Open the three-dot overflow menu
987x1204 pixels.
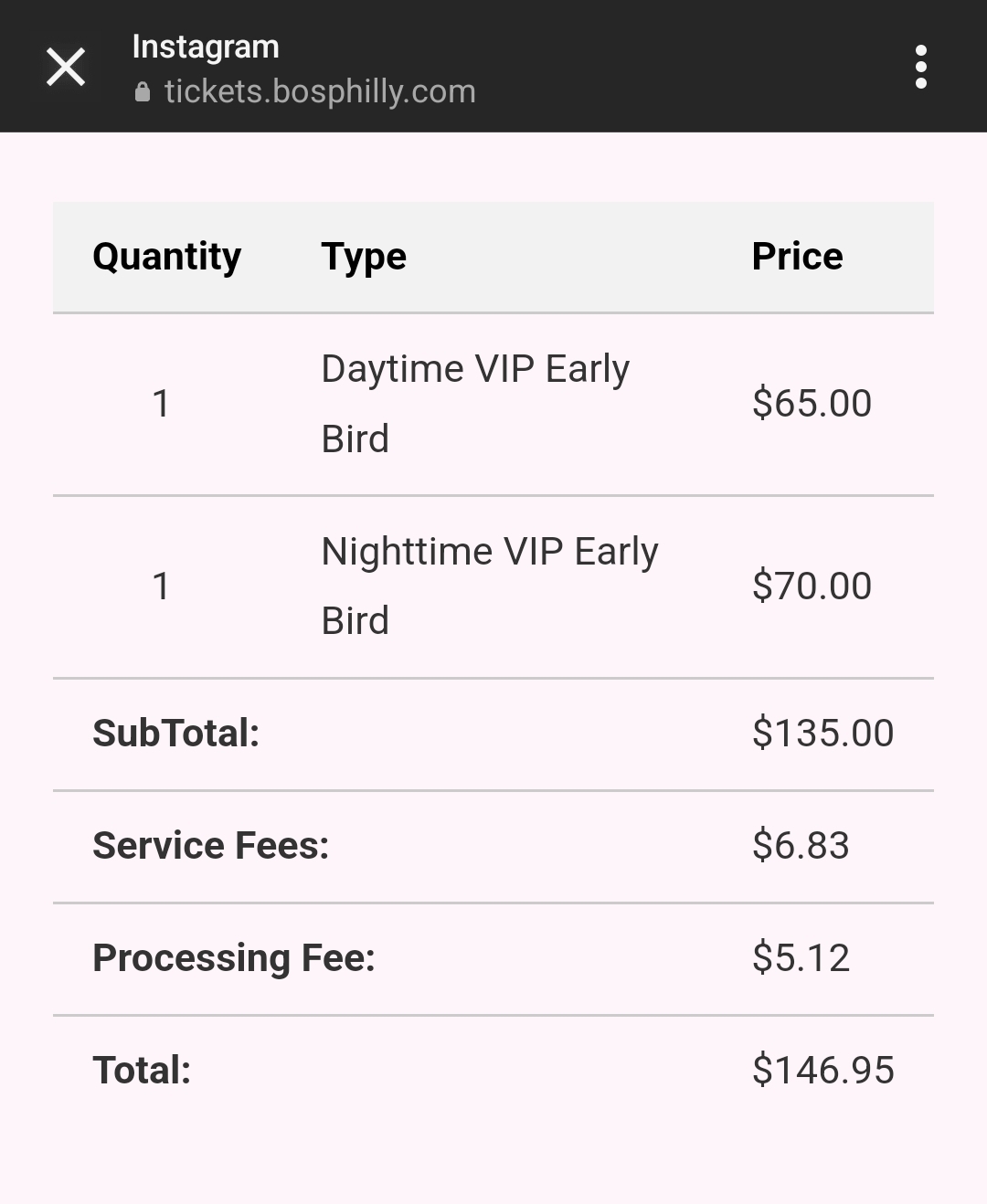[920, 67]
